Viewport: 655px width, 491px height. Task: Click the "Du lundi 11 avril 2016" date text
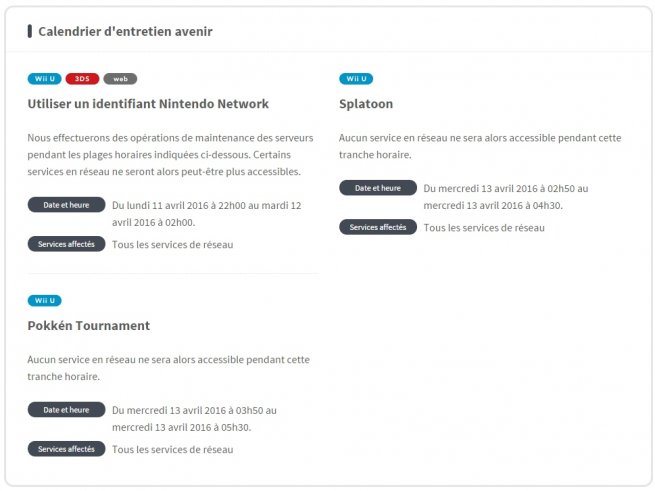pyautogui.click(x=207, y=213)
